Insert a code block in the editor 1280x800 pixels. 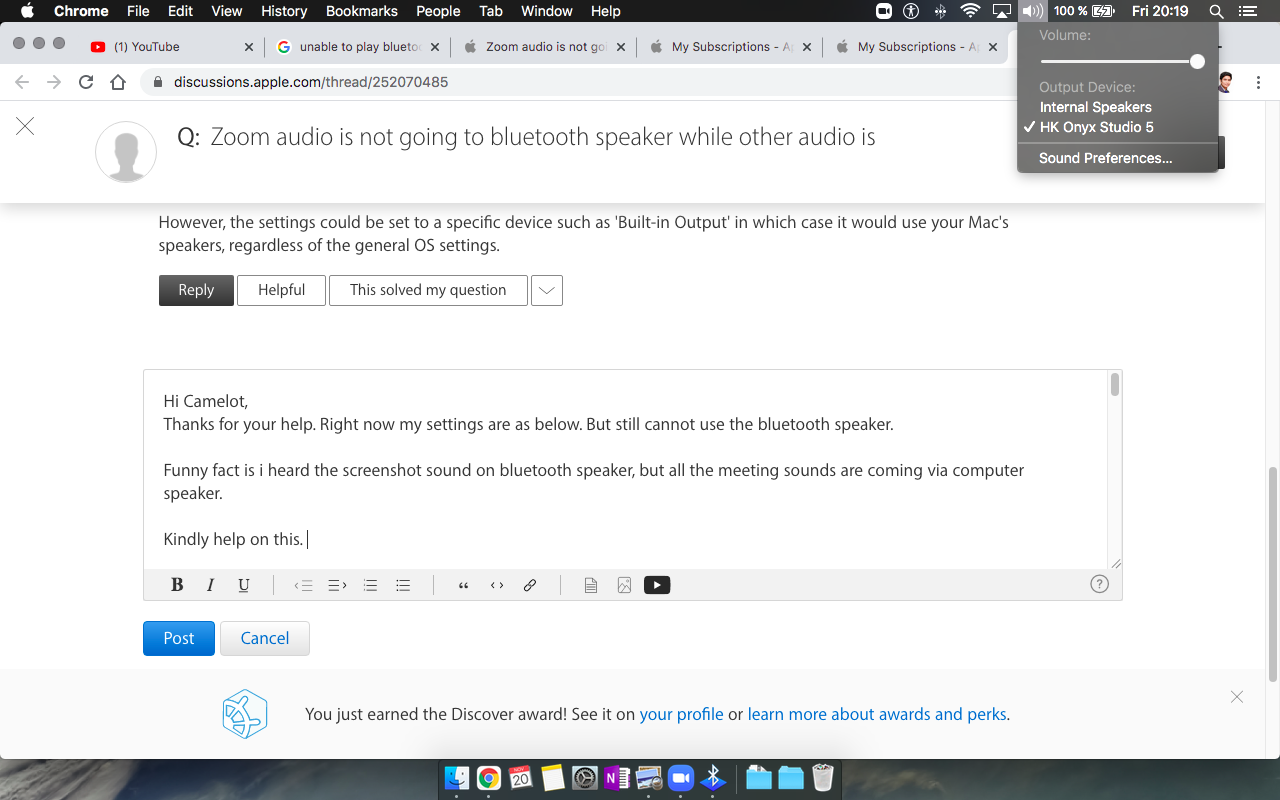497,585
